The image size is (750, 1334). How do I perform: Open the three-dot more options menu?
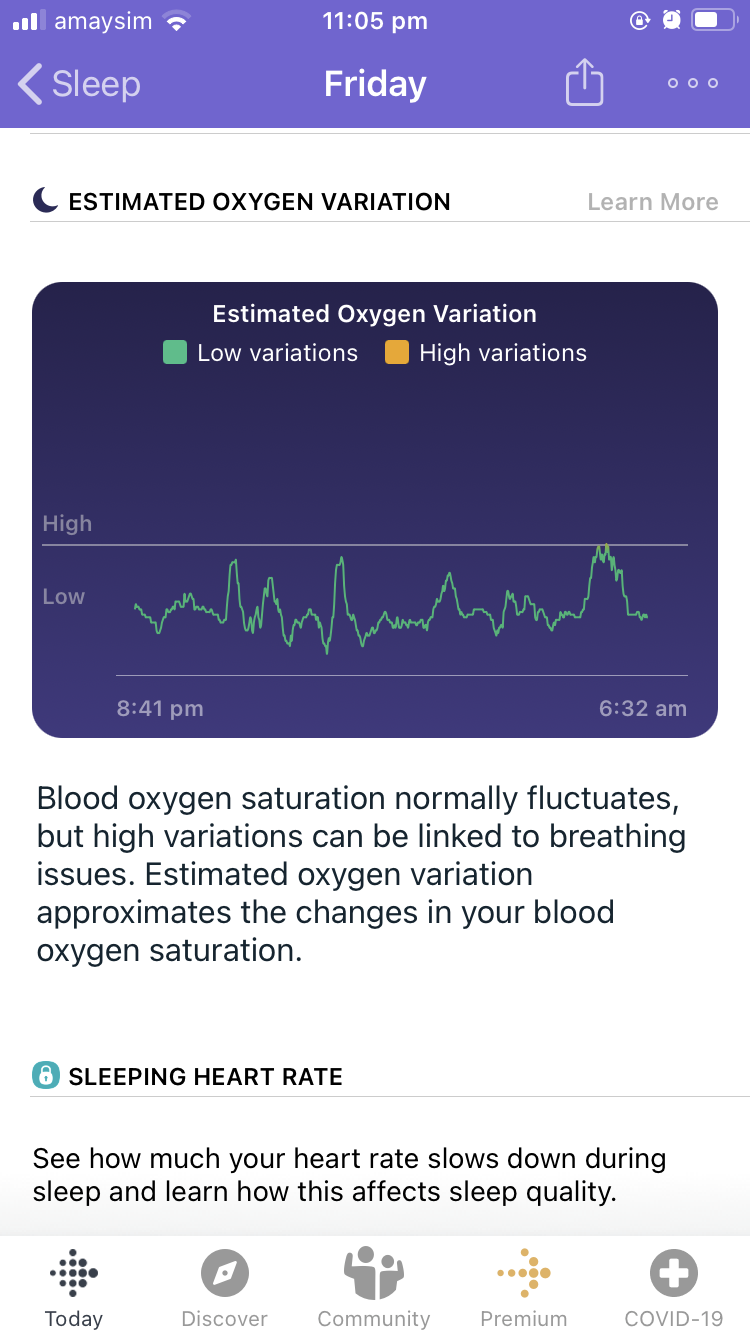point(693,83)
